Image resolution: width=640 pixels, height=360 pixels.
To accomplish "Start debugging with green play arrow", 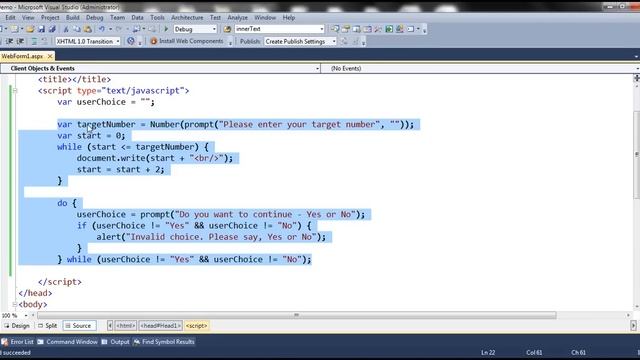I will point(166,29).
